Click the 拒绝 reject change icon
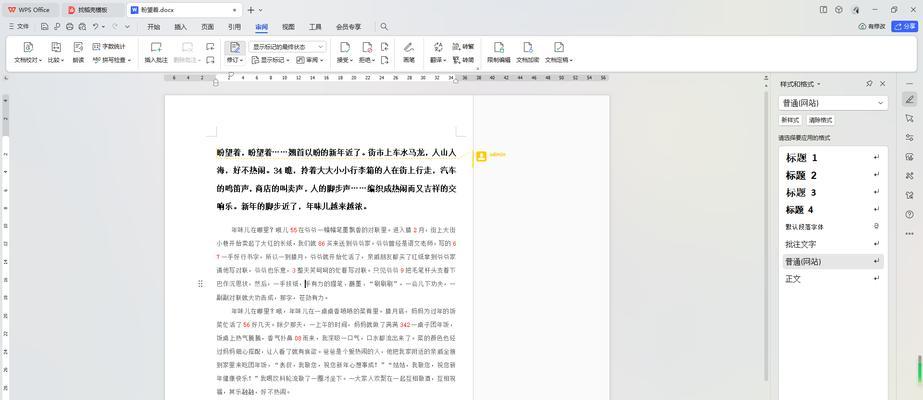 367,47
